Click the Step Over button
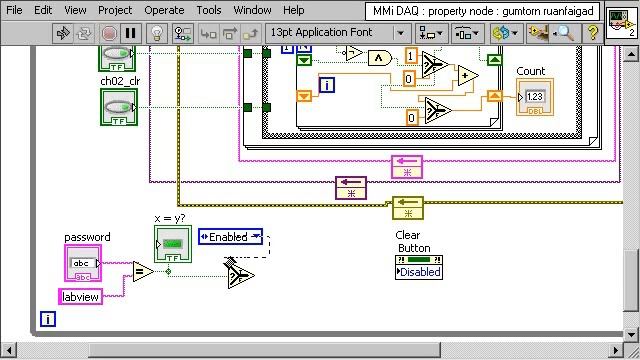The image size is (640, 360). (x=230, y=33)
